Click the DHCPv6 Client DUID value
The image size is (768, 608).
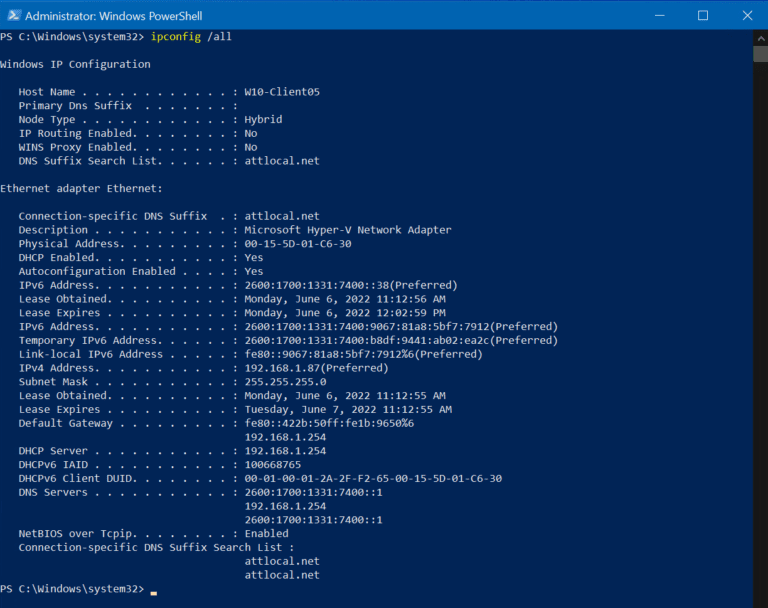(373, 478)
